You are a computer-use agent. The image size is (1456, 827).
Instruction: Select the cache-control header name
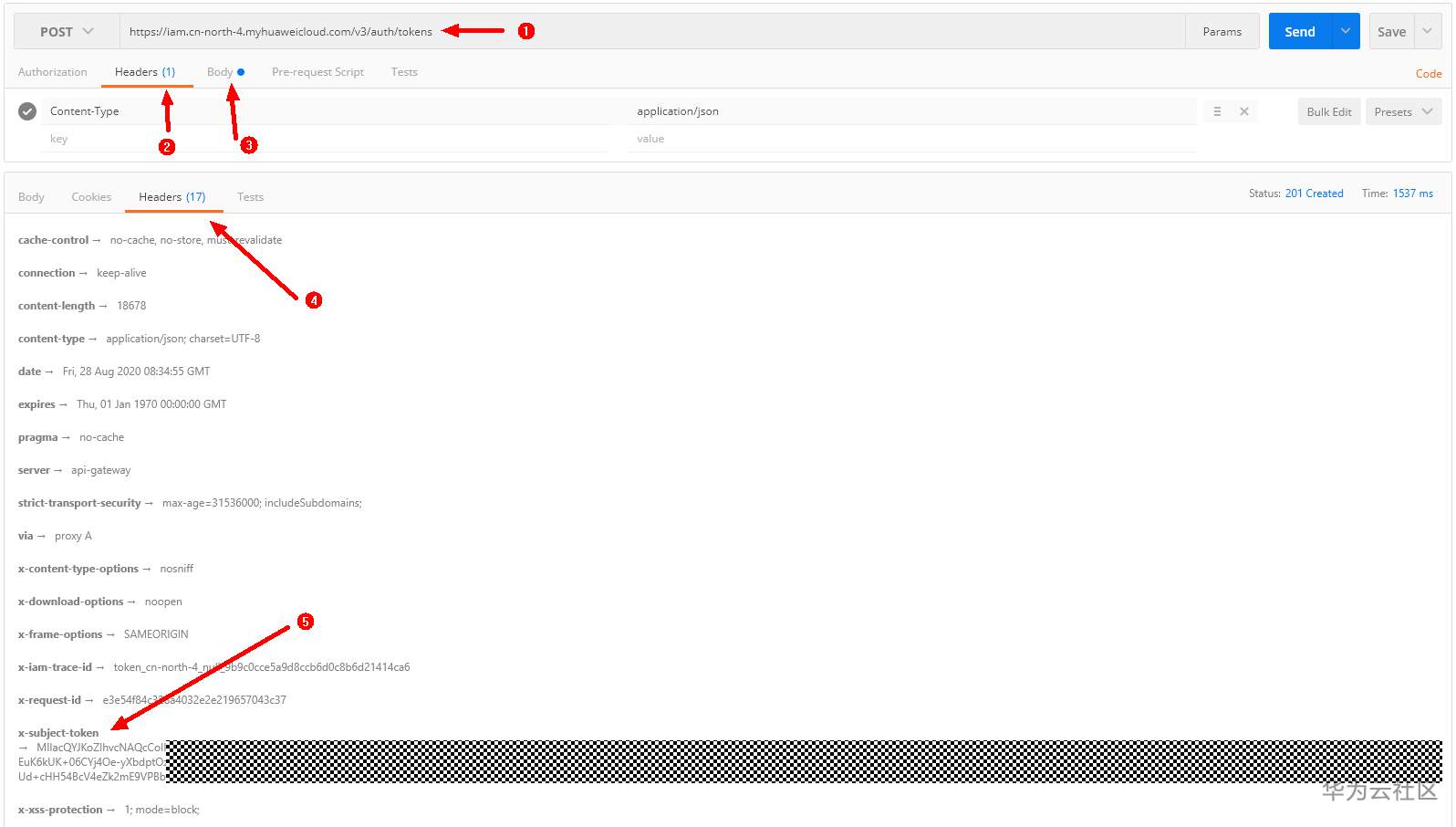[x=54, y=240]
